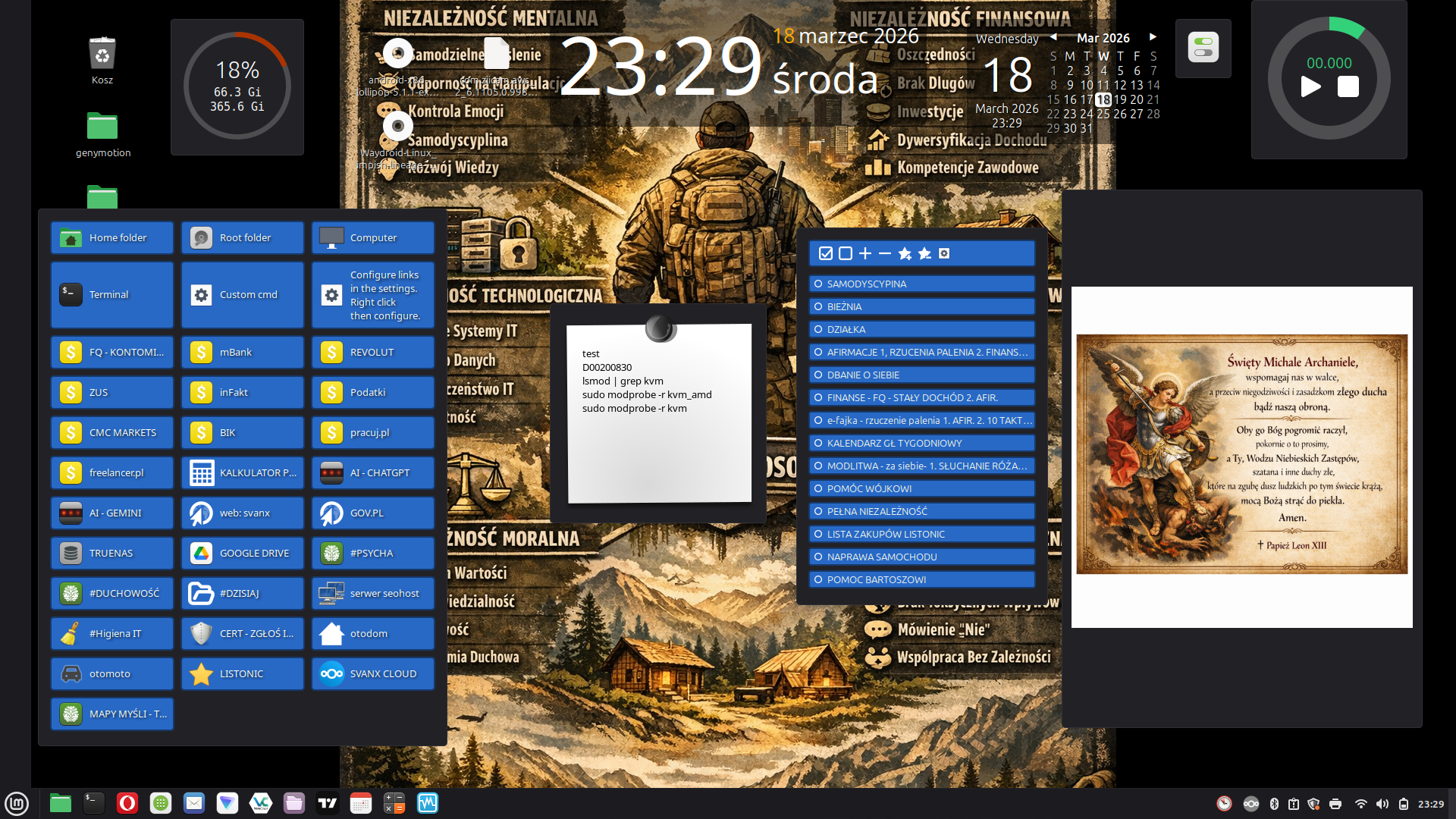Open the mBank launcher button
This screenshot has height=819, width=1456.
pos(242,352)
